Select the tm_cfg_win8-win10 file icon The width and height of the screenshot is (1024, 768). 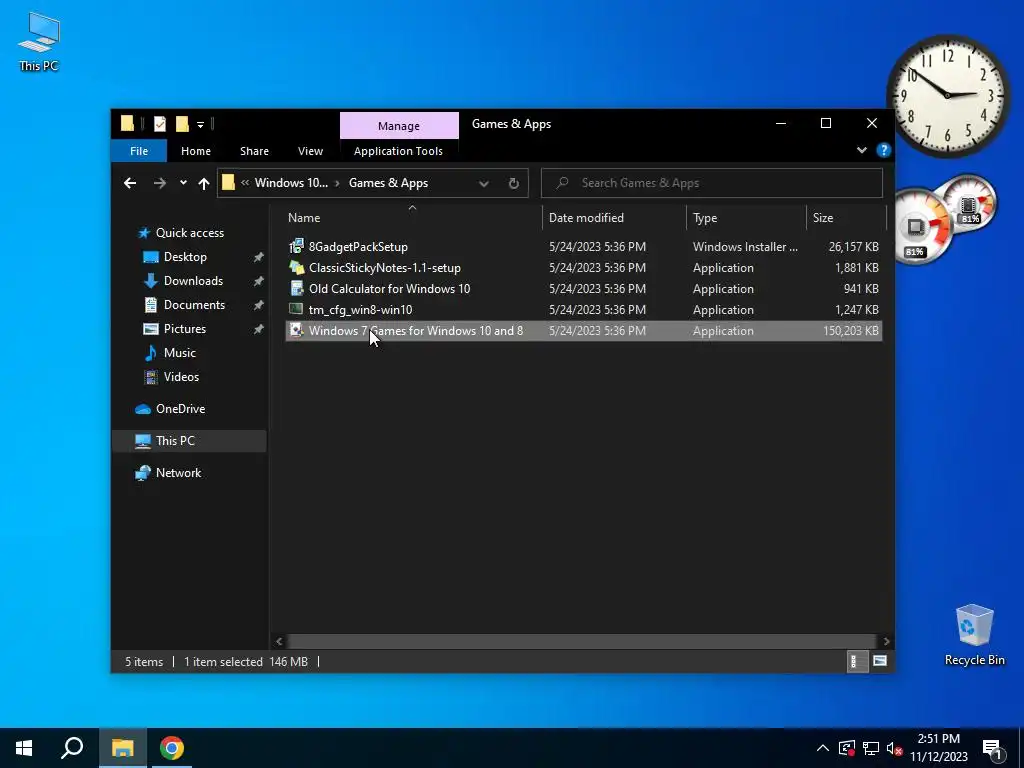tap(296, 309)
